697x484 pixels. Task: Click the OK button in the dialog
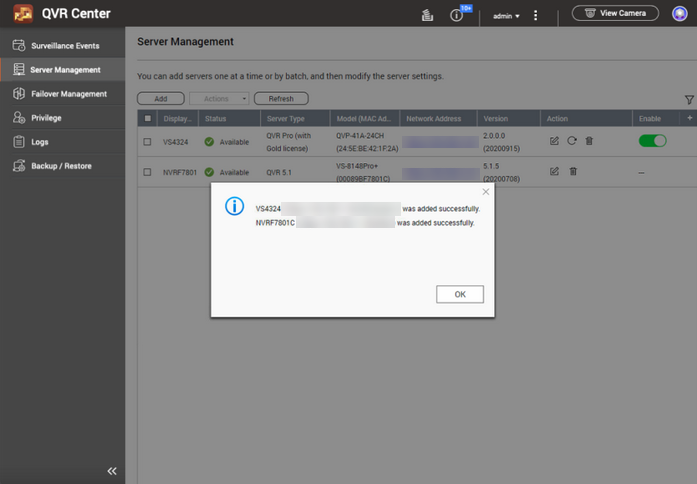tap(460, 294)
